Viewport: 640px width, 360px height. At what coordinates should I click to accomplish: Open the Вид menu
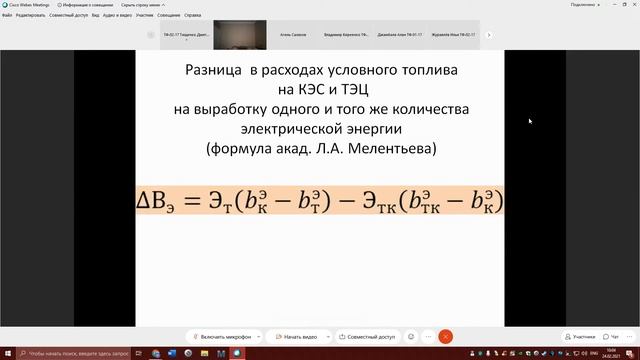[95, 15]
